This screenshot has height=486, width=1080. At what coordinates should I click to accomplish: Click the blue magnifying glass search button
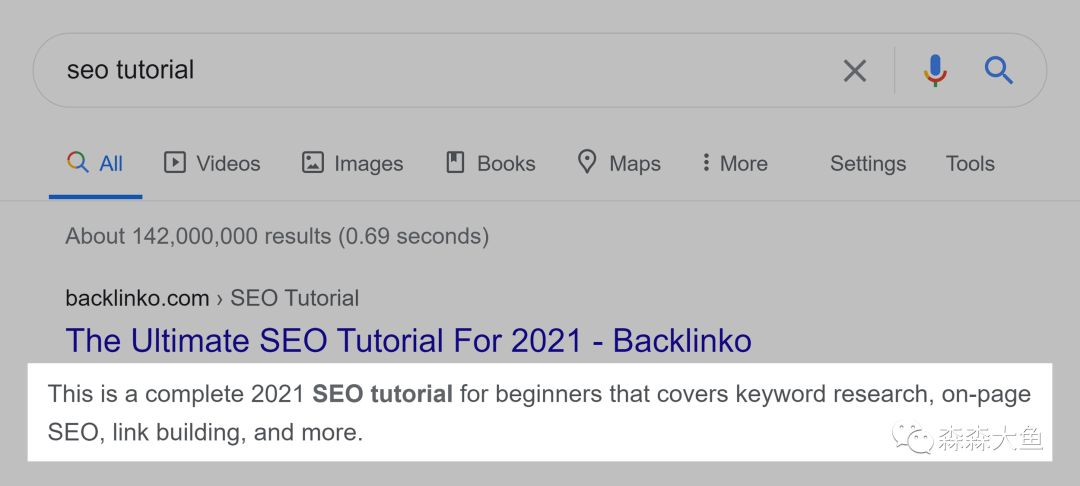(x=999, y=70)
